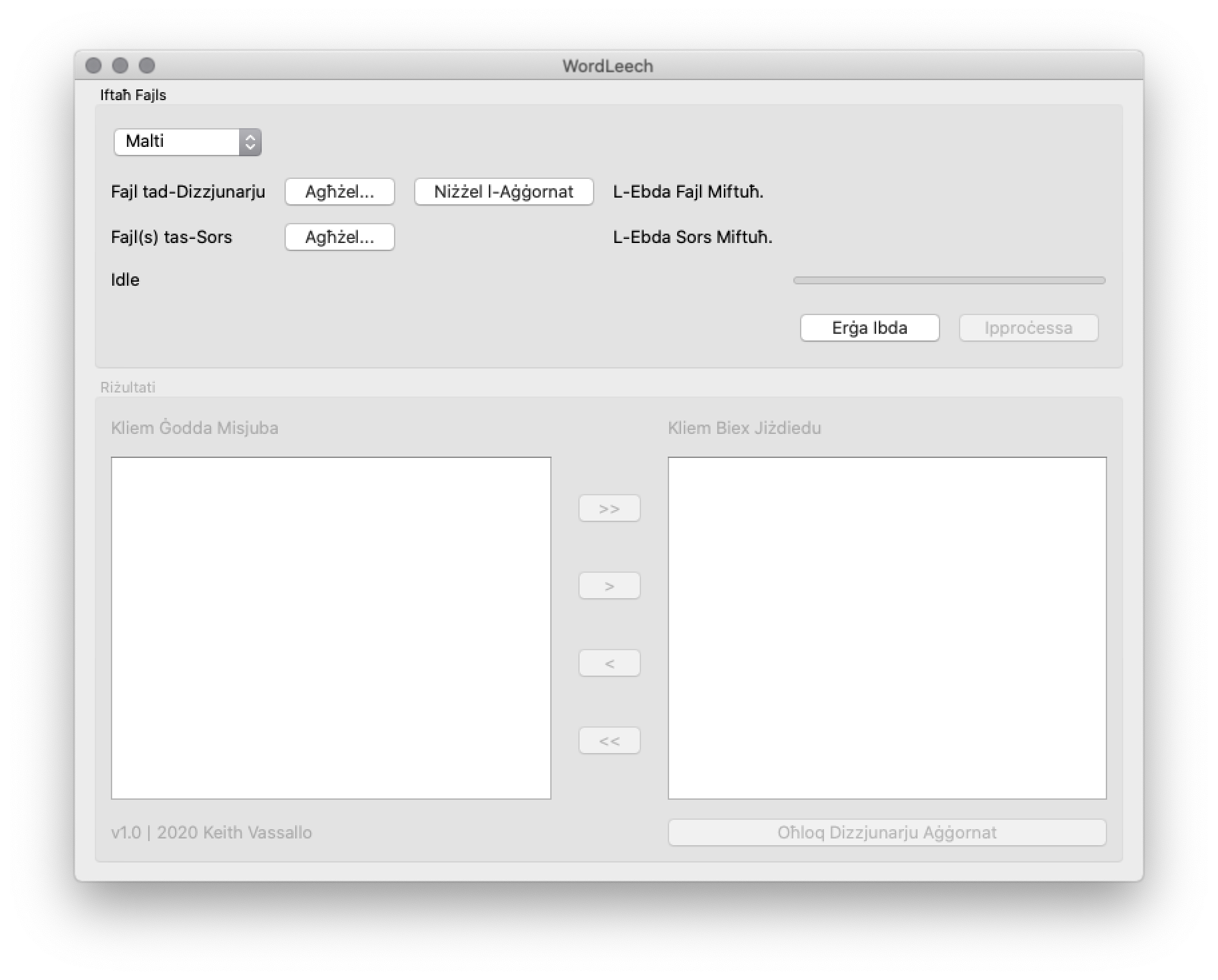This screenshot has width=1218, height=980.
Task: Click the Iftaħ Fajls section label
Action: tap(132, 95)
